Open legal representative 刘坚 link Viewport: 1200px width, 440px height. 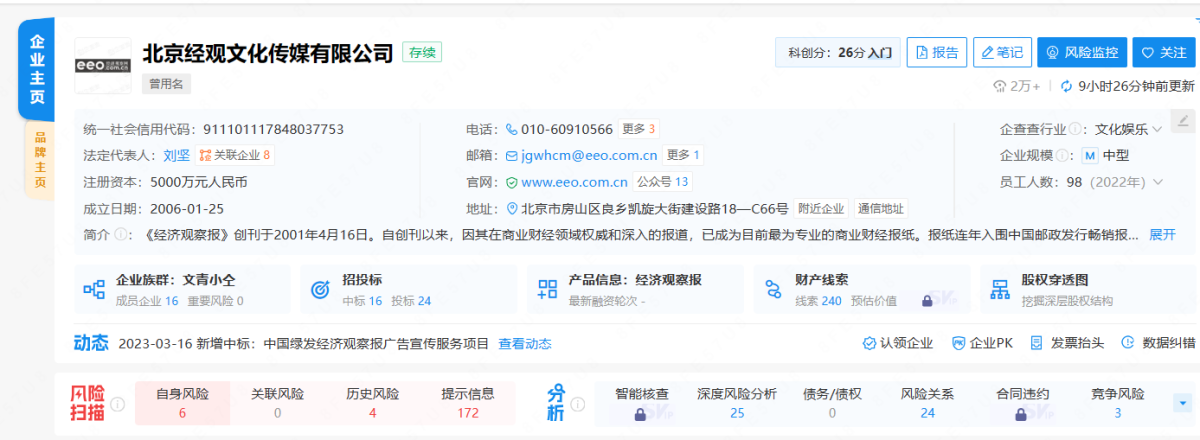176,155
